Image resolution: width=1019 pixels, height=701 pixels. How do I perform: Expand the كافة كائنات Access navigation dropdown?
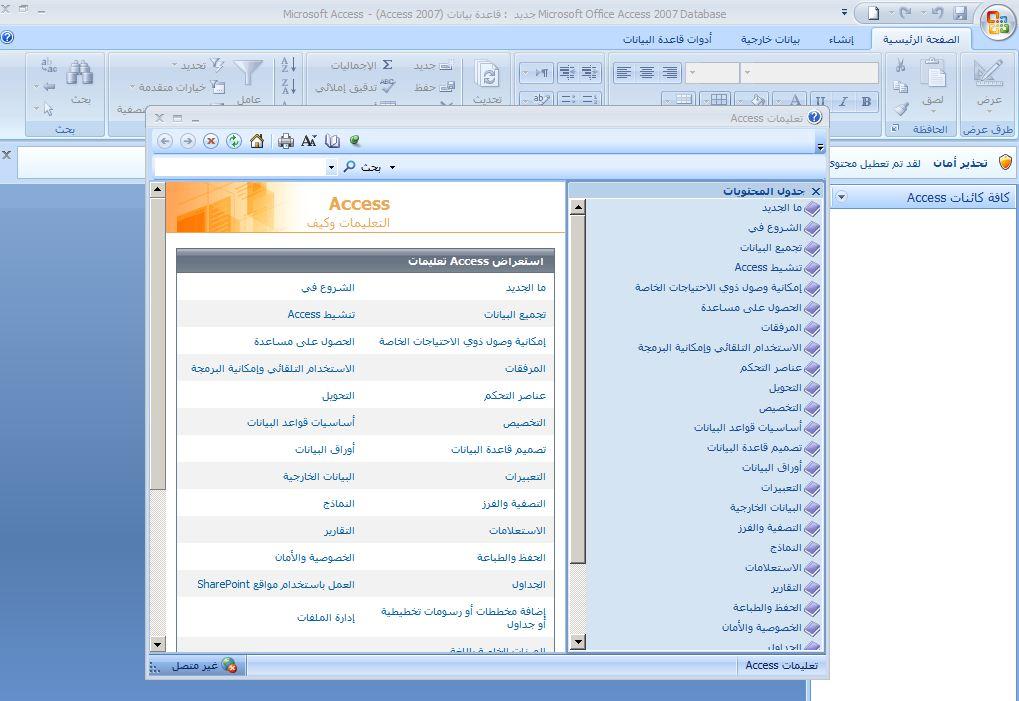pos(841,197)
